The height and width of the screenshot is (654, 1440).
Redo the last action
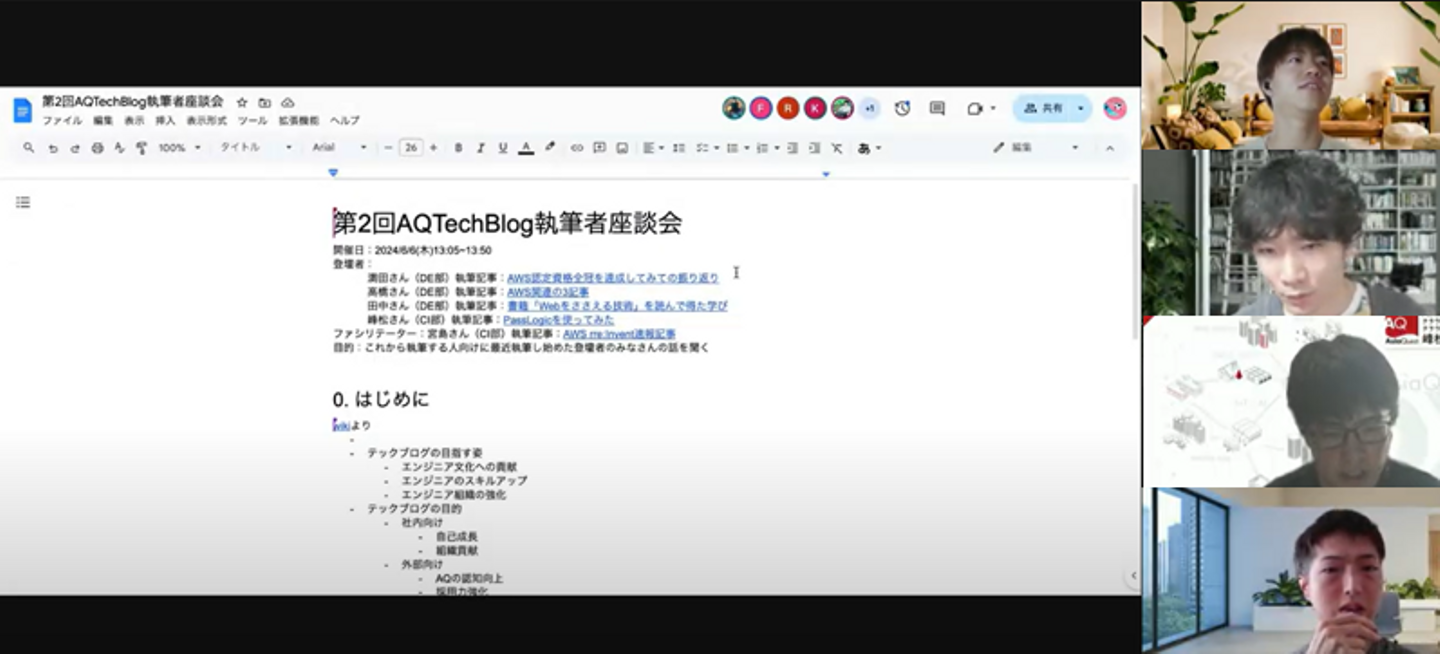[75, 148]
